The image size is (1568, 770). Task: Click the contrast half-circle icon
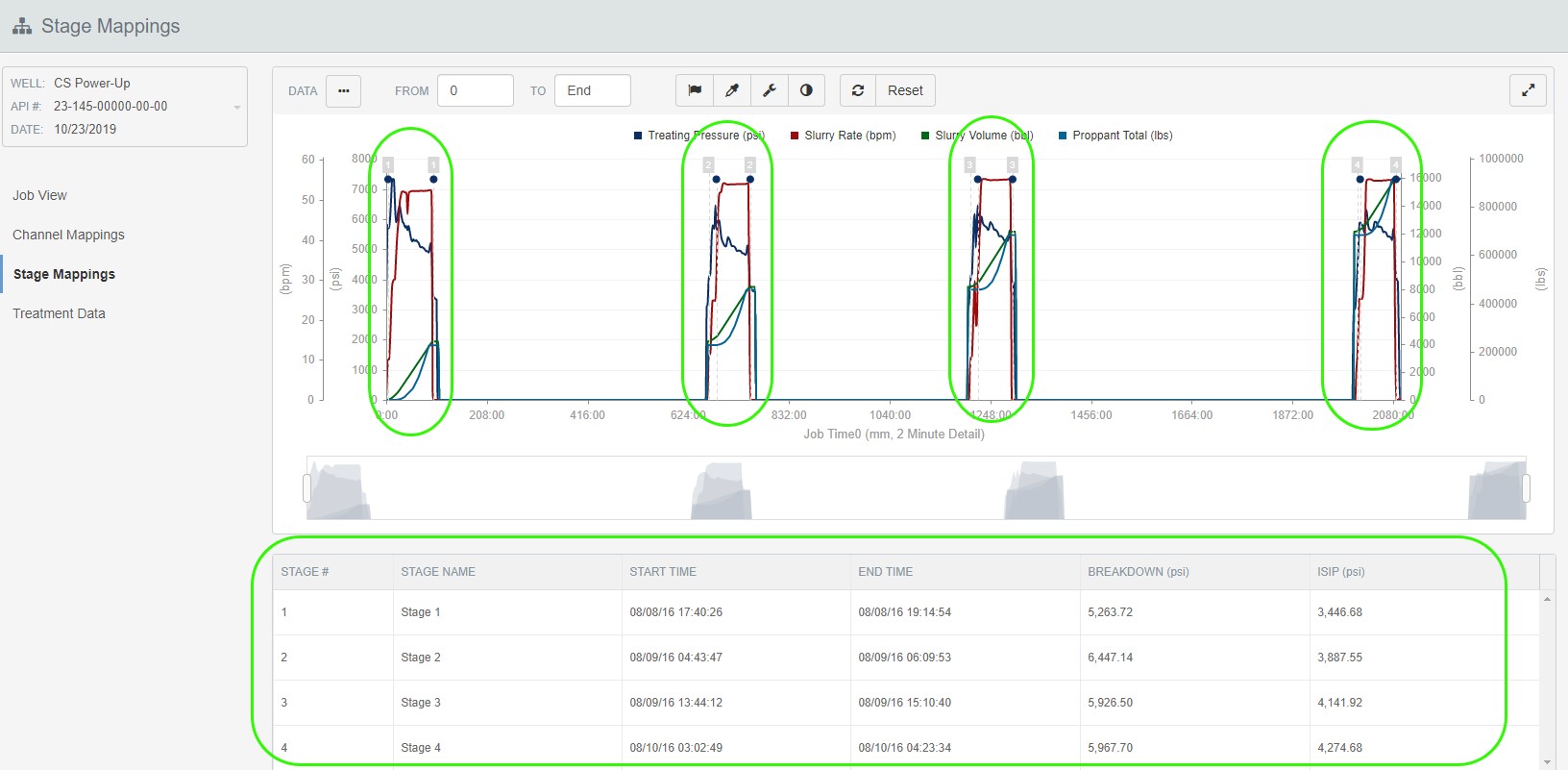pyautogui.click(x=807, y=90)
